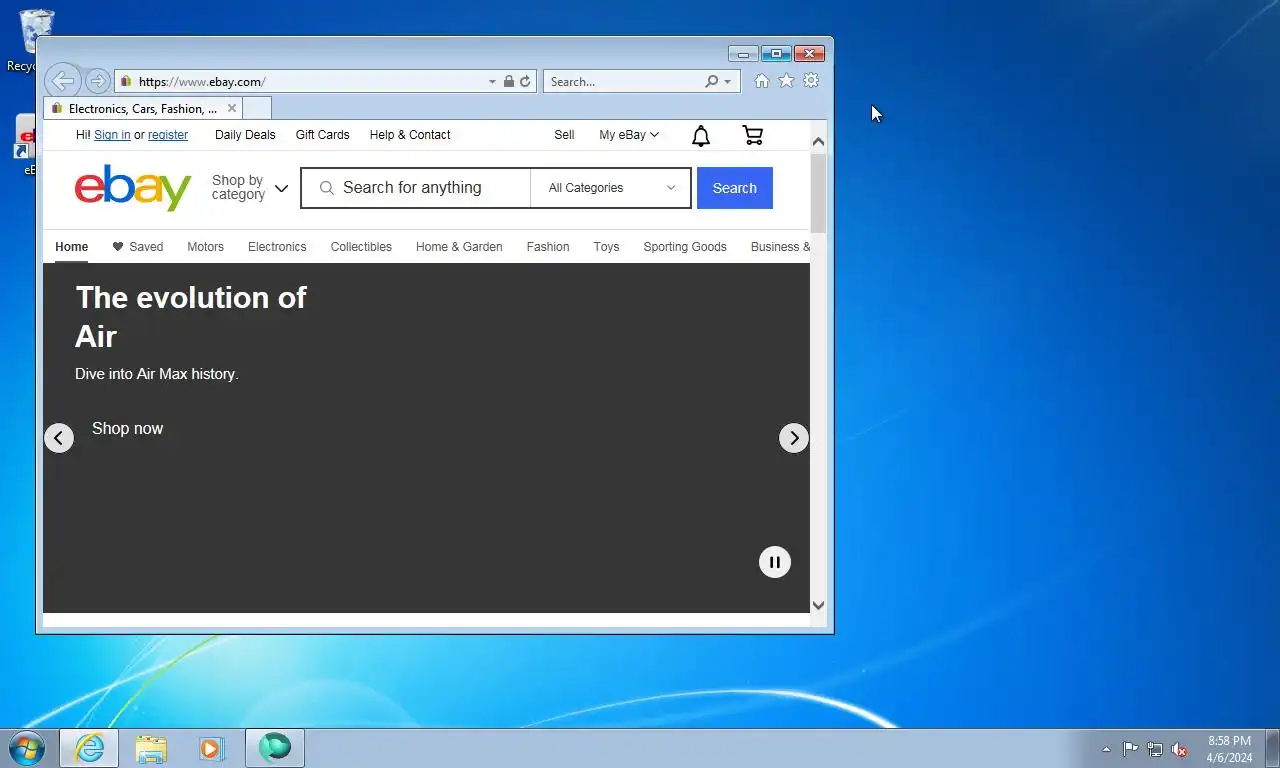The image size is (1280, 768).
Task: Click the browser address bar URL
Action: 202,82
